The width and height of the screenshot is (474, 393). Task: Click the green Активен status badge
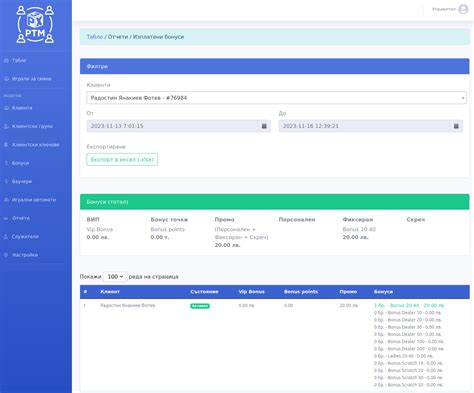pos(200,306)
